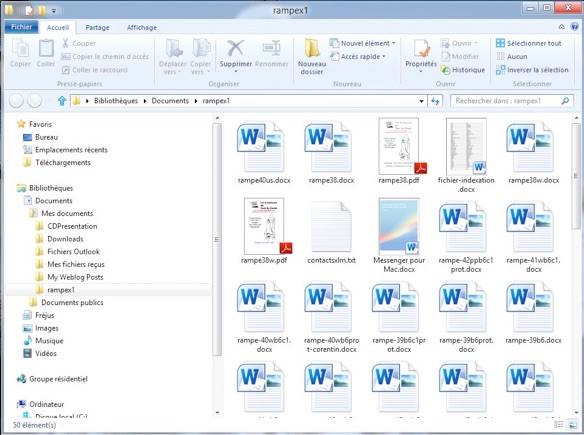
Task: Refresh the address bar location
Action: [435, 101]
